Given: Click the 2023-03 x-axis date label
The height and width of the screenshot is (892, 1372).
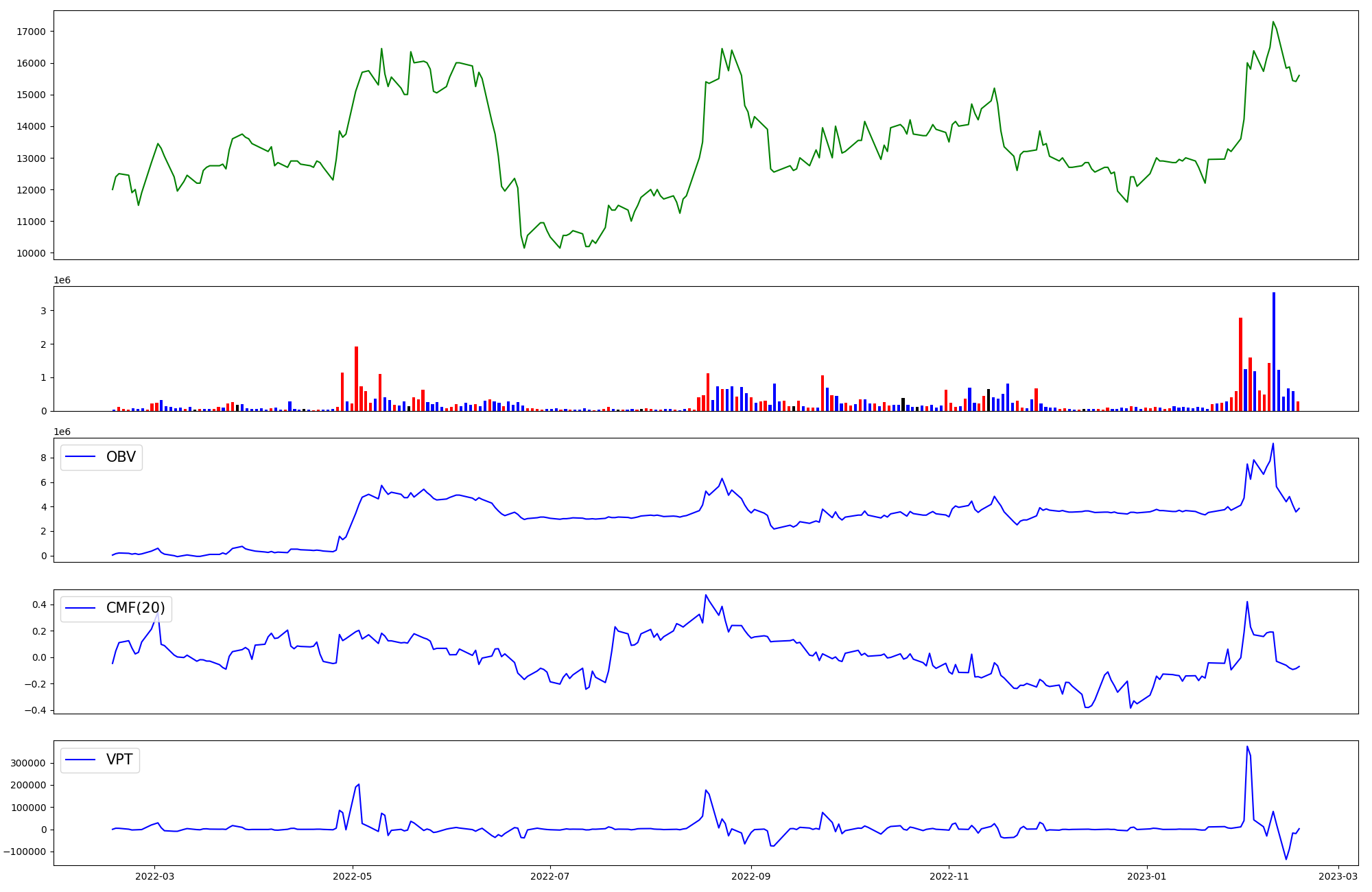Looking at the screenshot, I should pyautogui.click(x=1338, y=876).
